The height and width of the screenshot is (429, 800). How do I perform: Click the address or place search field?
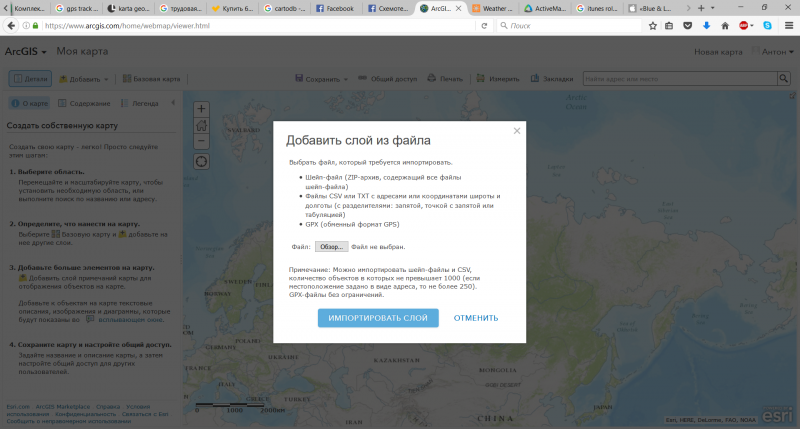point(680,78)
